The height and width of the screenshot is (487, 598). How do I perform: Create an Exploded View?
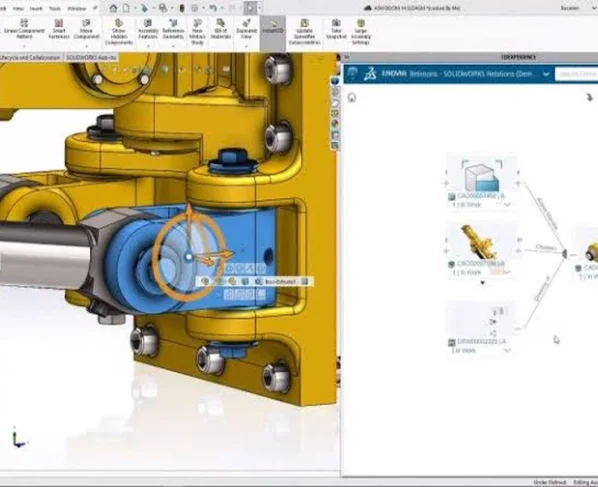point(246,29)
